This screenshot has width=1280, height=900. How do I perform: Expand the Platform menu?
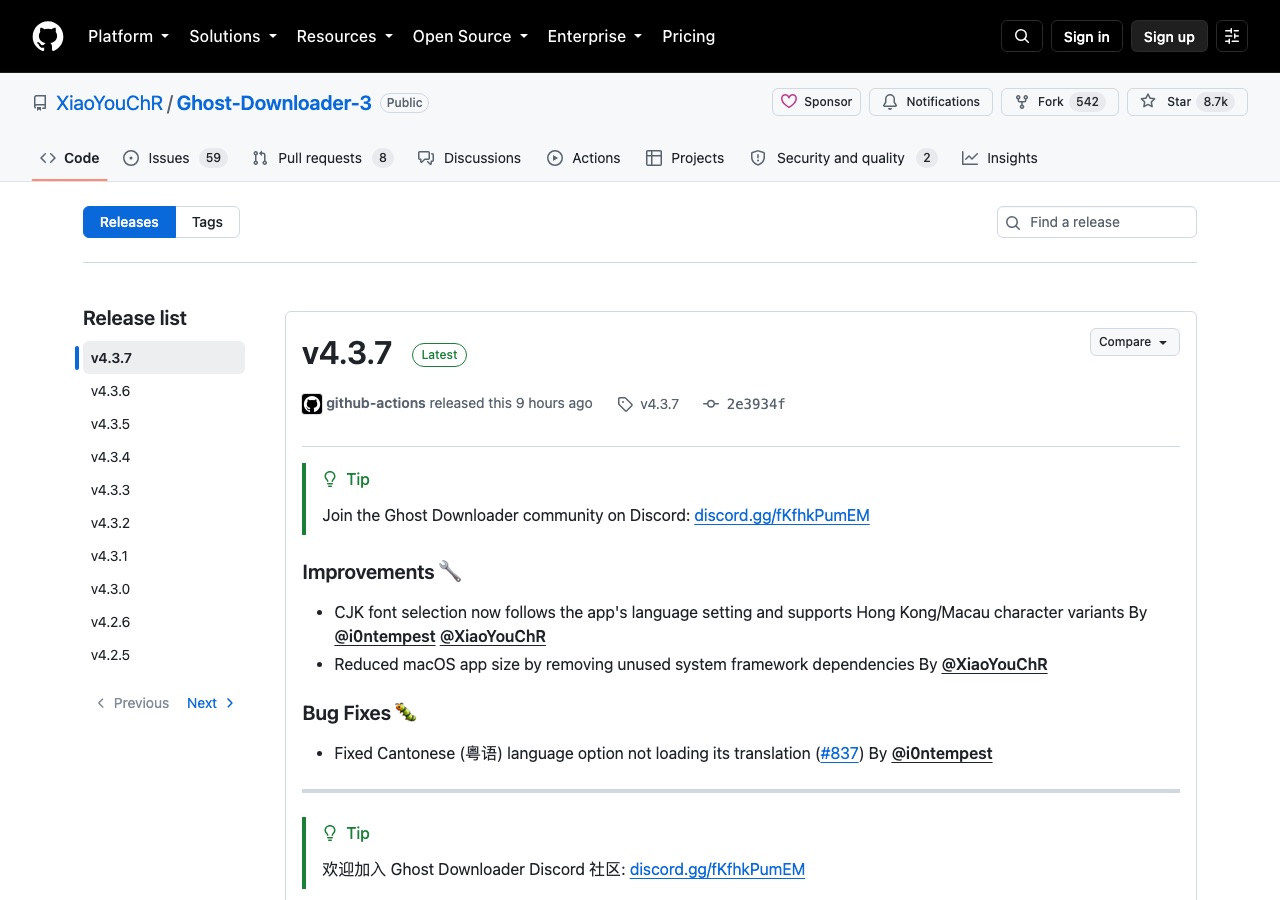(x=129, y=36)
